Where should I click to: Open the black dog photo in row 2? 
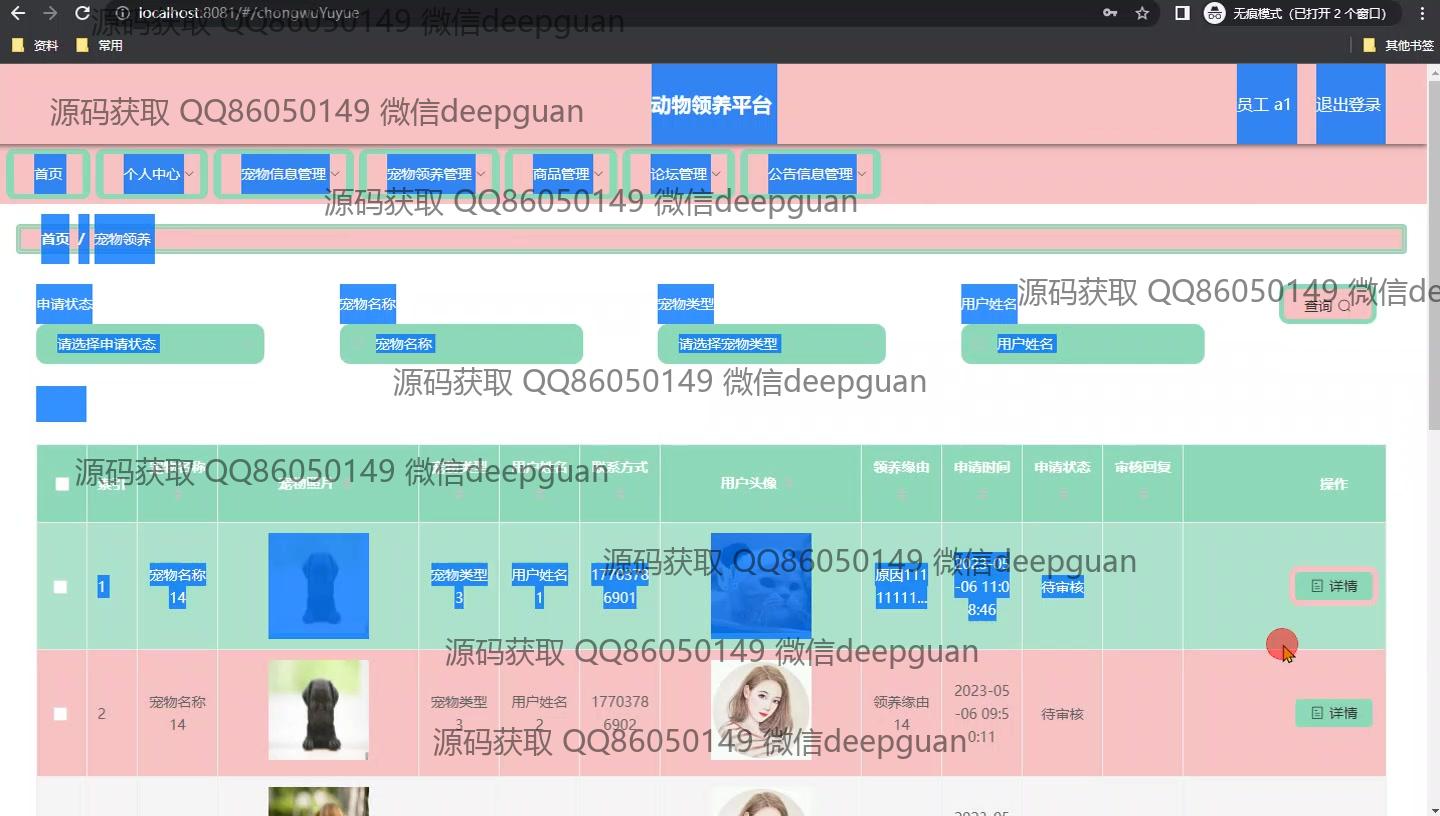pyautogui.click(x=318, y=709)
